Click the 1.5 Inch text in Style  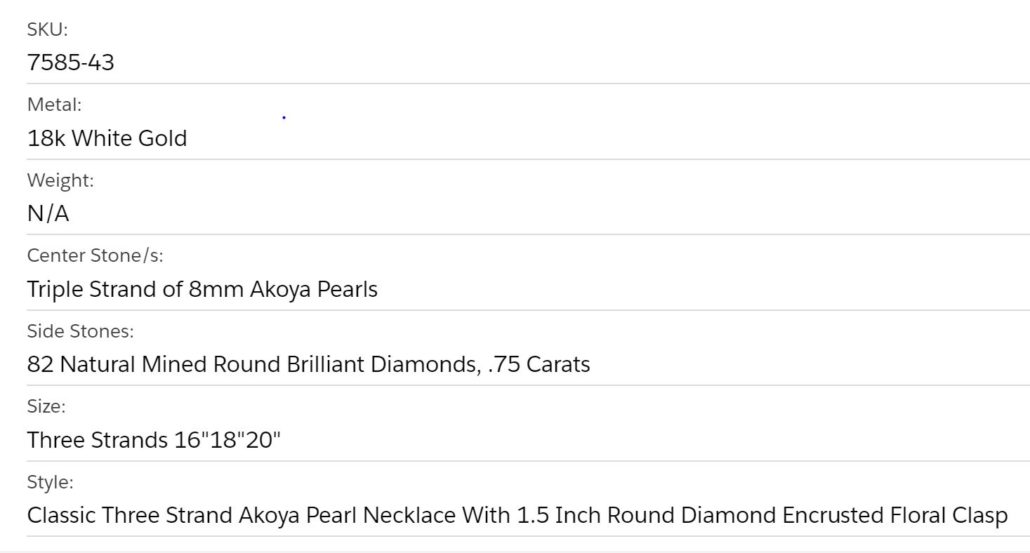pyautogui.click(x=558, y=516)
